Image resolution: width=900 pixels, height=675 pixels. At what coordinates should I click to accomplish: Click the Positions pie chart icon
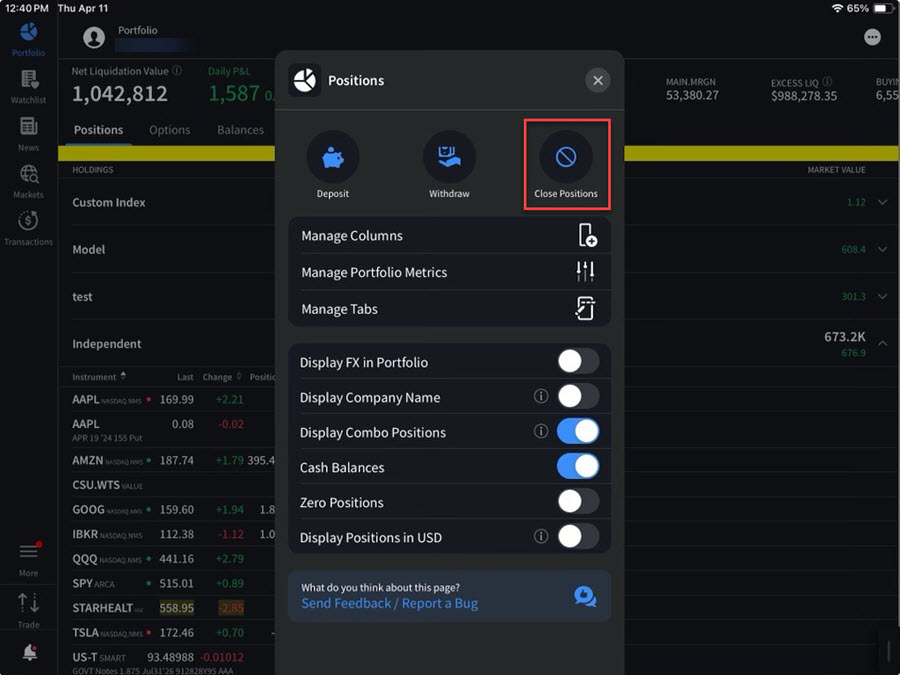304,80
